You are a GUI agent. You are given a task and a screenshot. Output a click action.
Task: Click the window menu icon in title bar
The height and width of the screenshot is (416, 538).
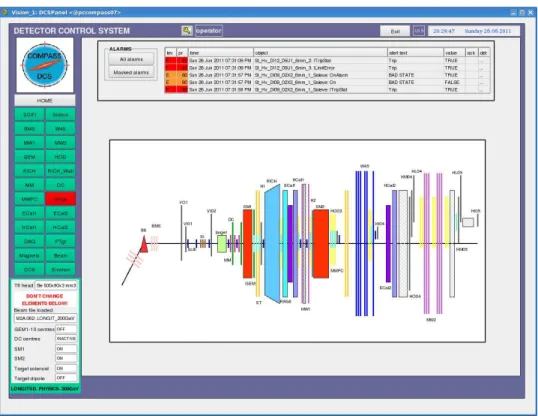tap(4, 12)
